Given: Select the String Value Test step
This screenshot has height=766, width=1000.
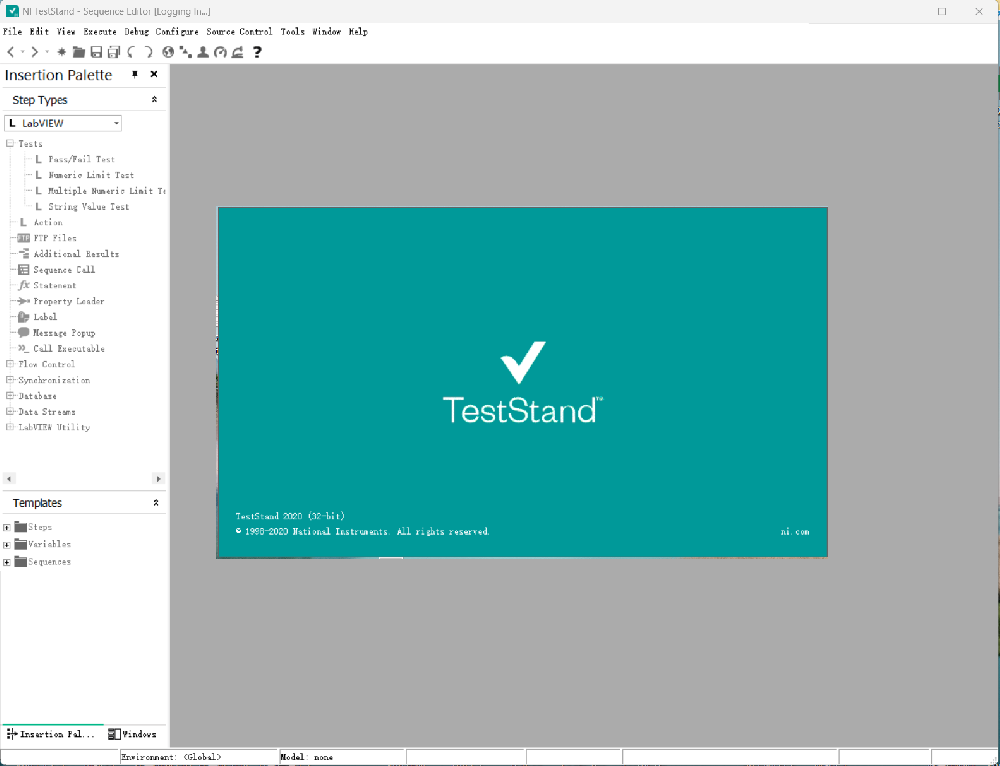Looking at the screenshot, I should (x=82, y=207).
